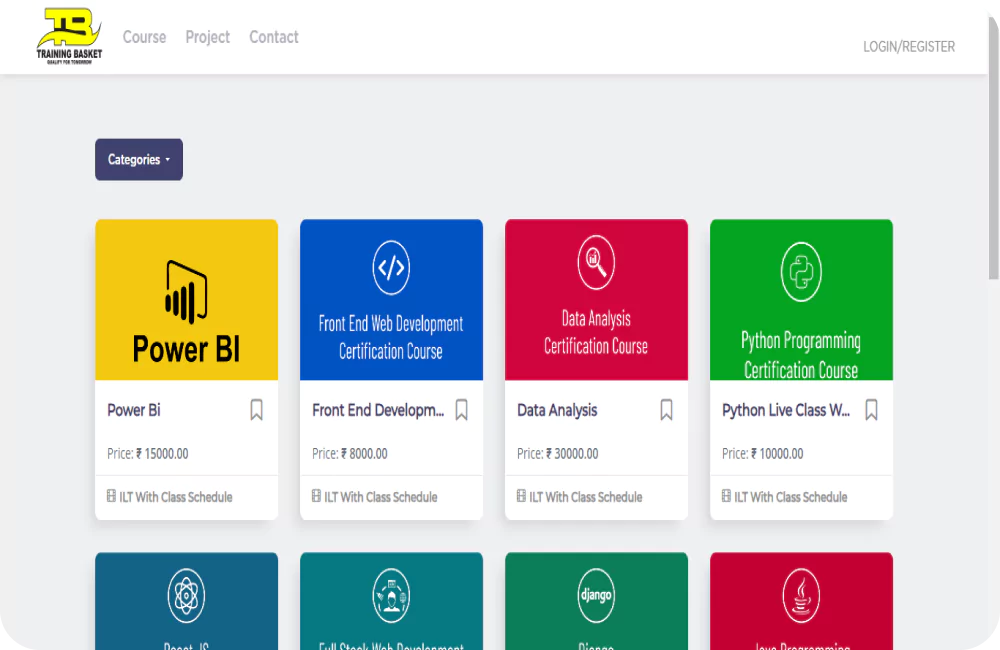Click the Training Basket logo

click(69, 36)
